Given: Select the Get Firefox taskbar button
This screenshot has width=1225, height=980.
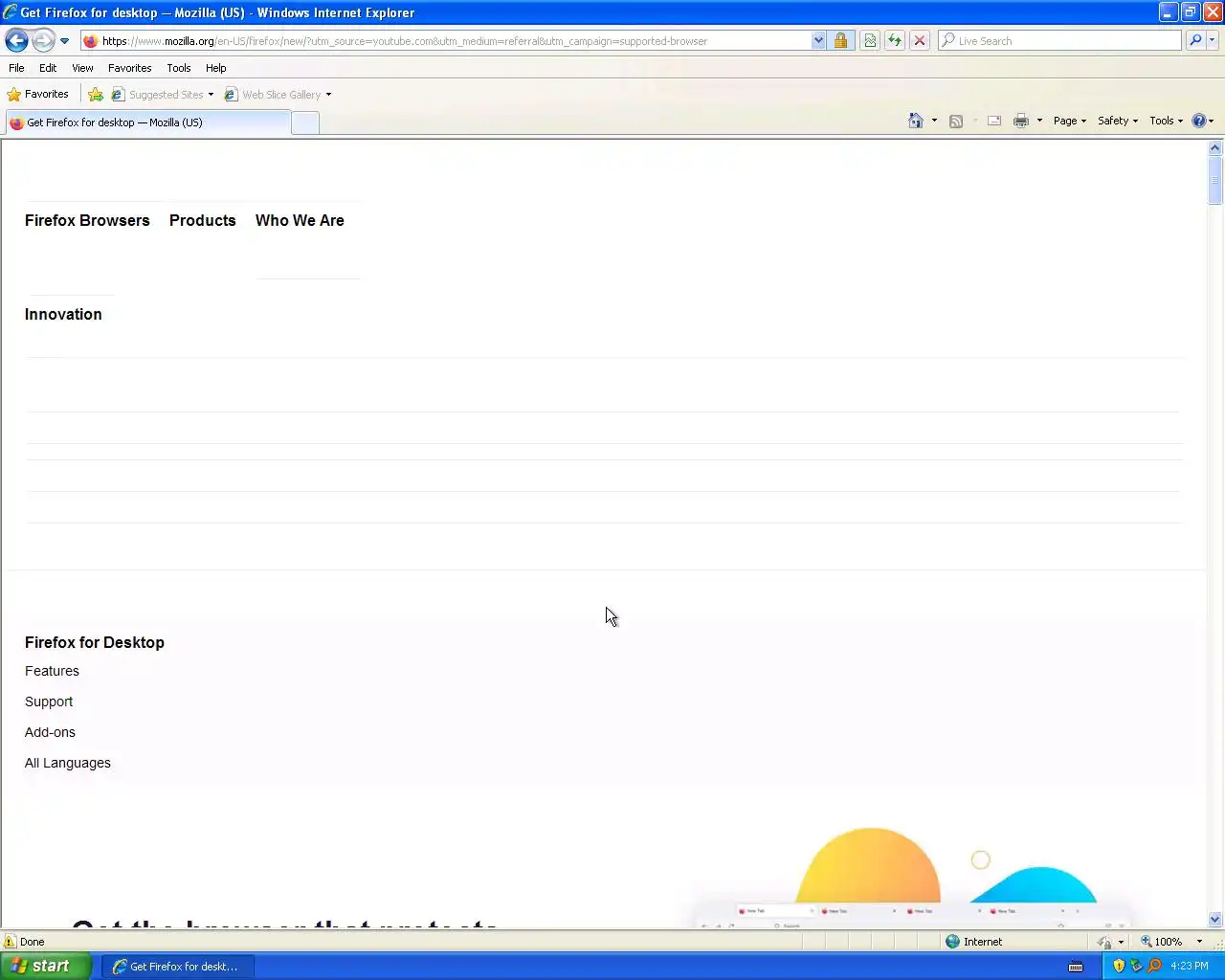Looking at the screenshot, I should click(x=177, y=967).
